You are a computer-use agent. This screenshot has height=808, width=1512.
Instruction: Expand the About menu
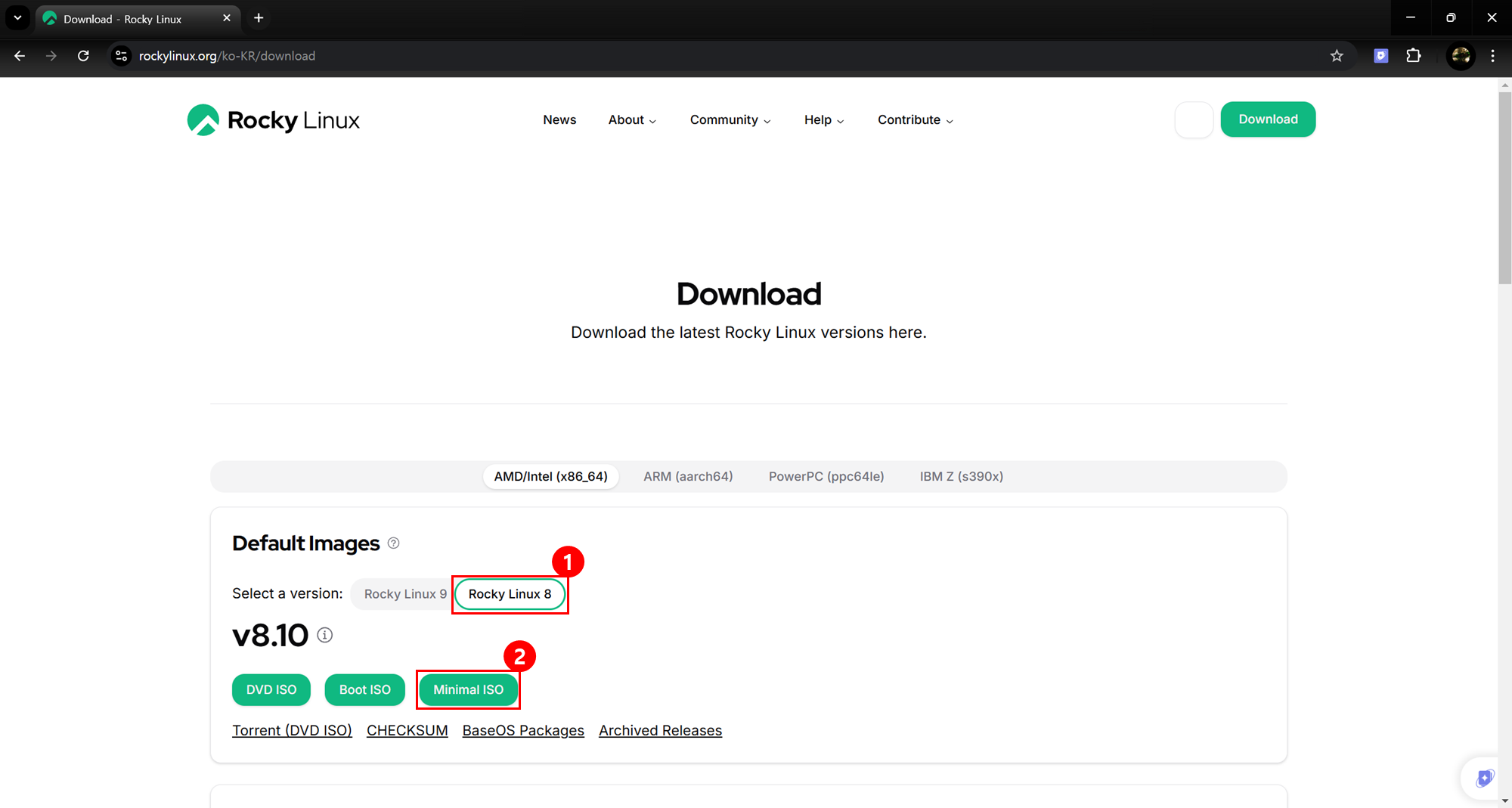click(x=632, y=120)
